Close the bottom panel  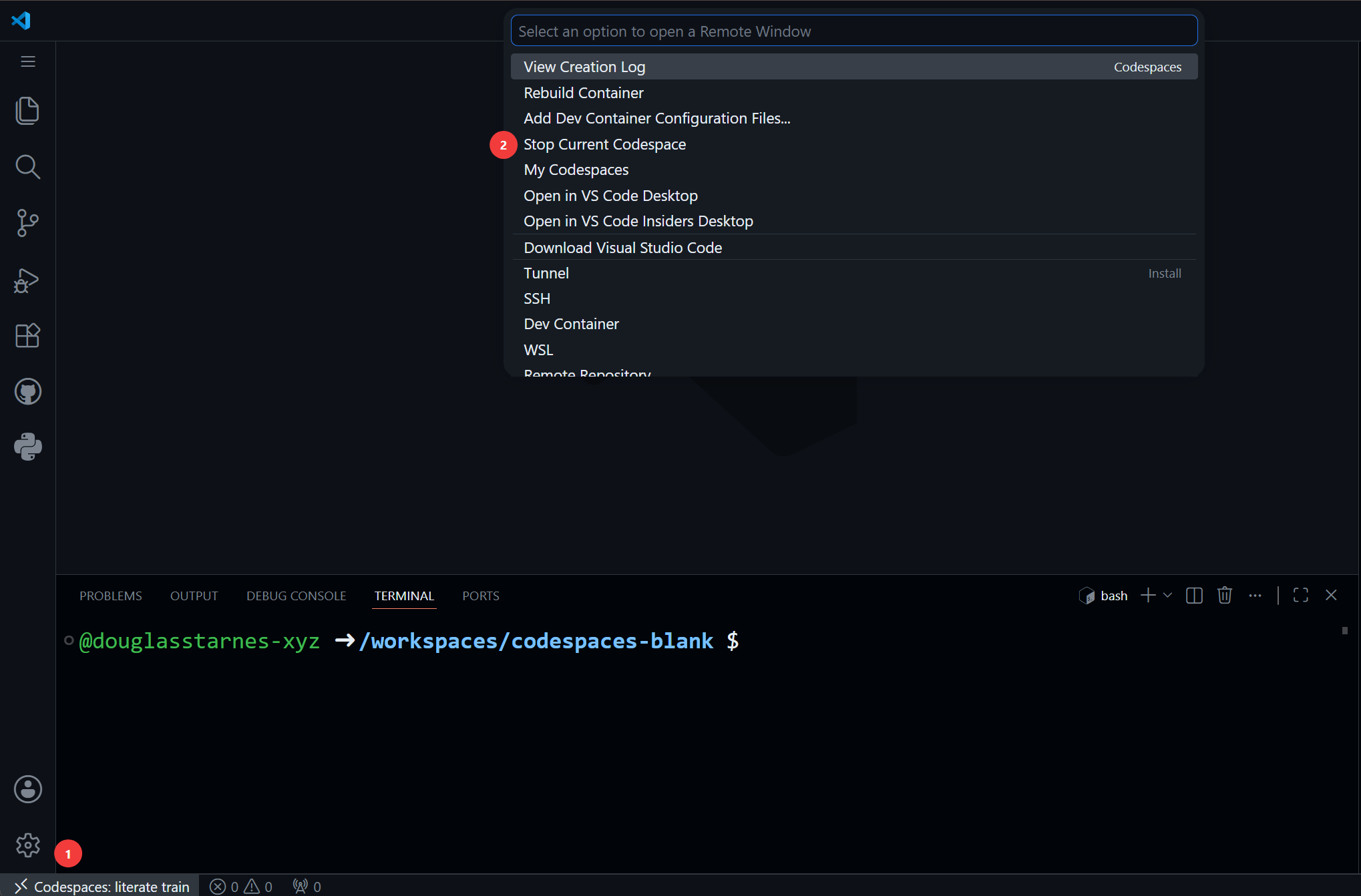[x=1331, y=595]
